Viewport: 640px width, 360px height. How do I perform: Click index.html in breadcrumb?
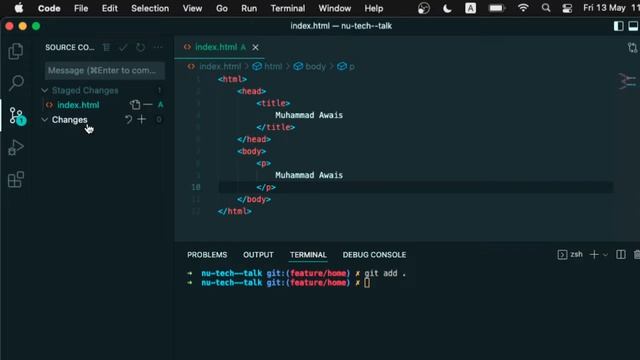(x=220, y=67)
